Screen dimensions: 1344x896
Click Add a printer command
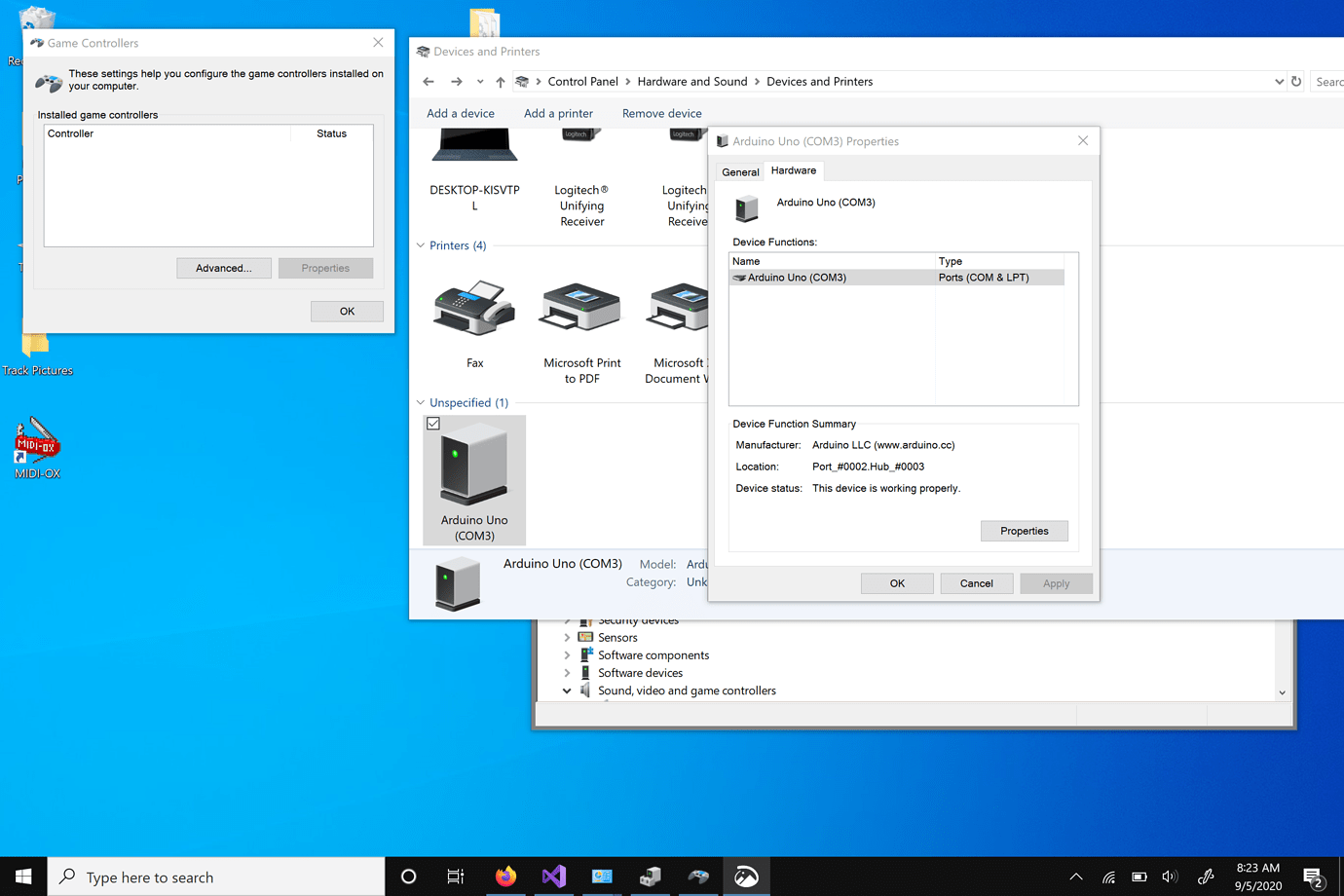[x=558, y=114]
